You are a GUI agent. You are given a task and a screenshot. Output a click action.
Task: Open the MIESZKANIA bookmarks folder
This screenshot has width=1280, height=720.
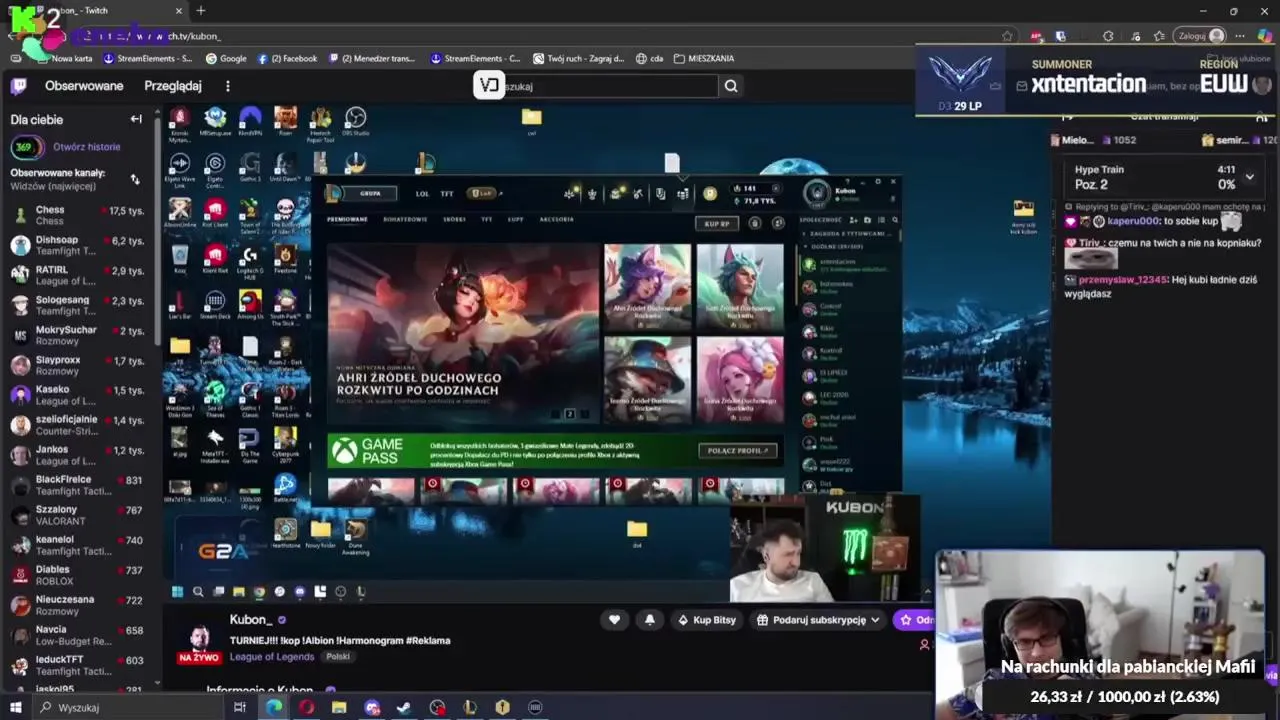[x=704, y=59]
